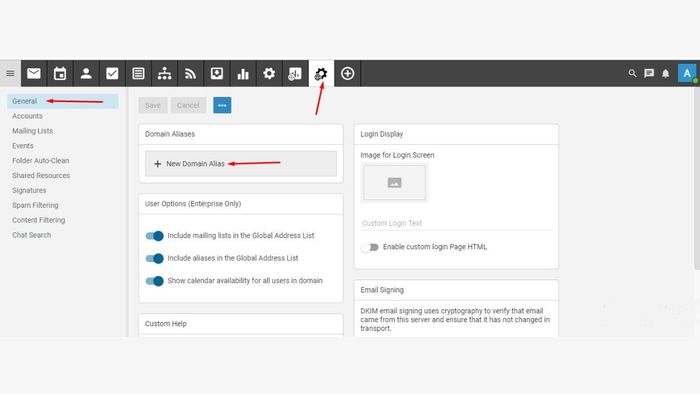
Task: Open the Notes icon in top bar
Action: pos(138,74)
